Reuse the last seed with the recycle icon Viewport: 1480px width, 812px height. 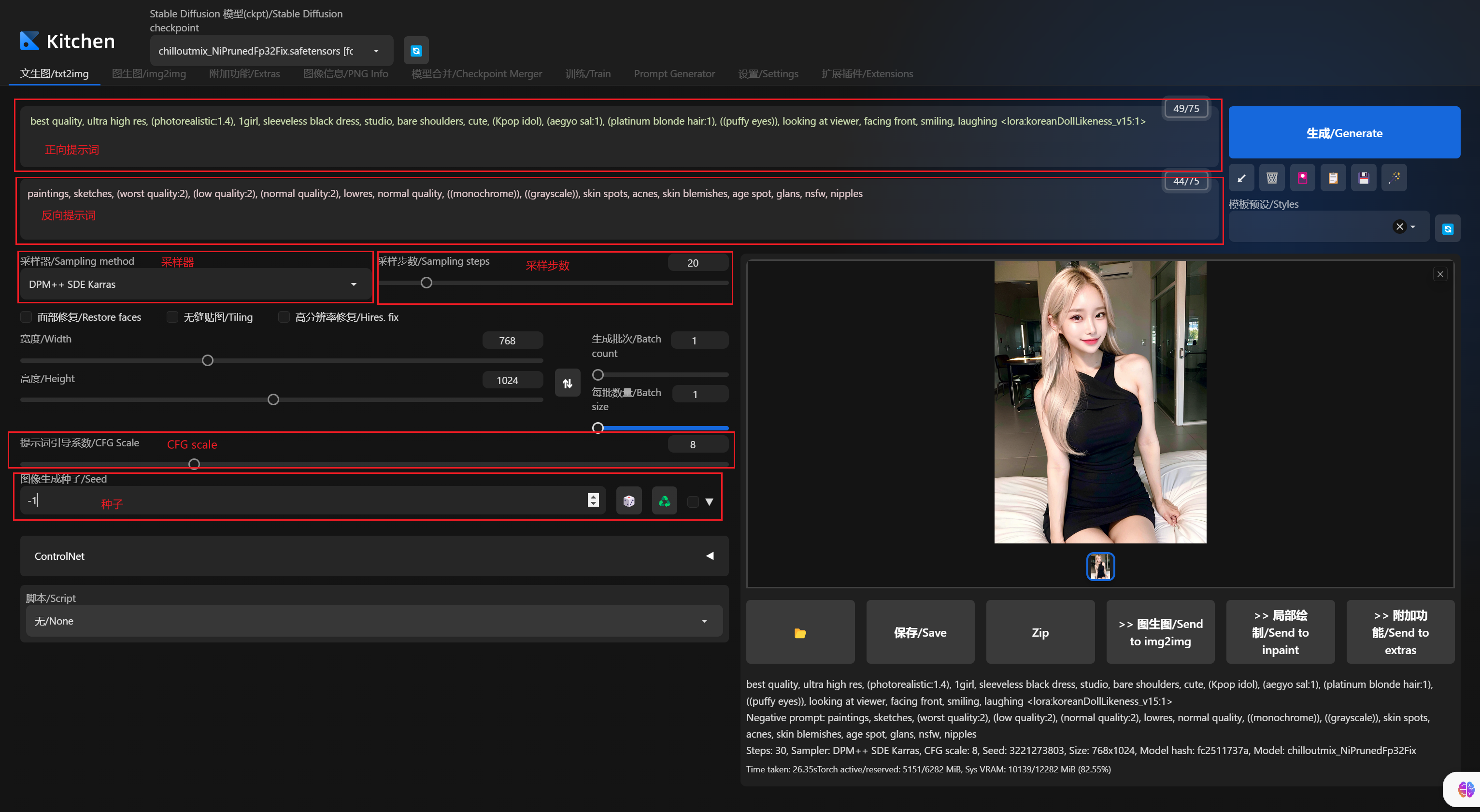tap(664, 501)
